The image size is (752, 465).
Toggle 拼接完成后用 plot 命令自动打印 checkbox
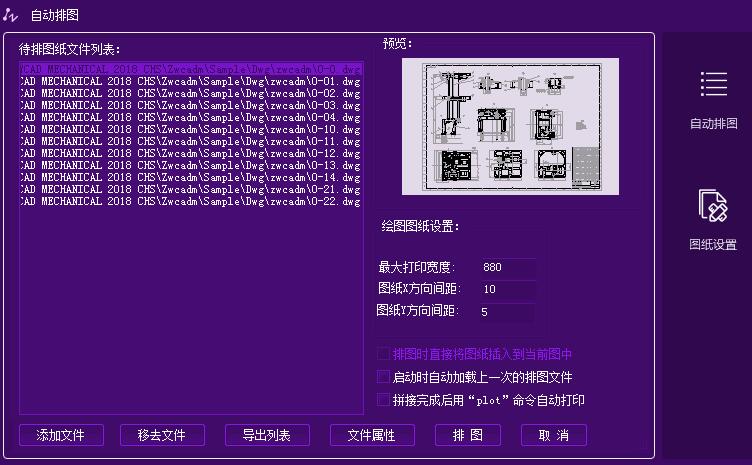(383, 399)
